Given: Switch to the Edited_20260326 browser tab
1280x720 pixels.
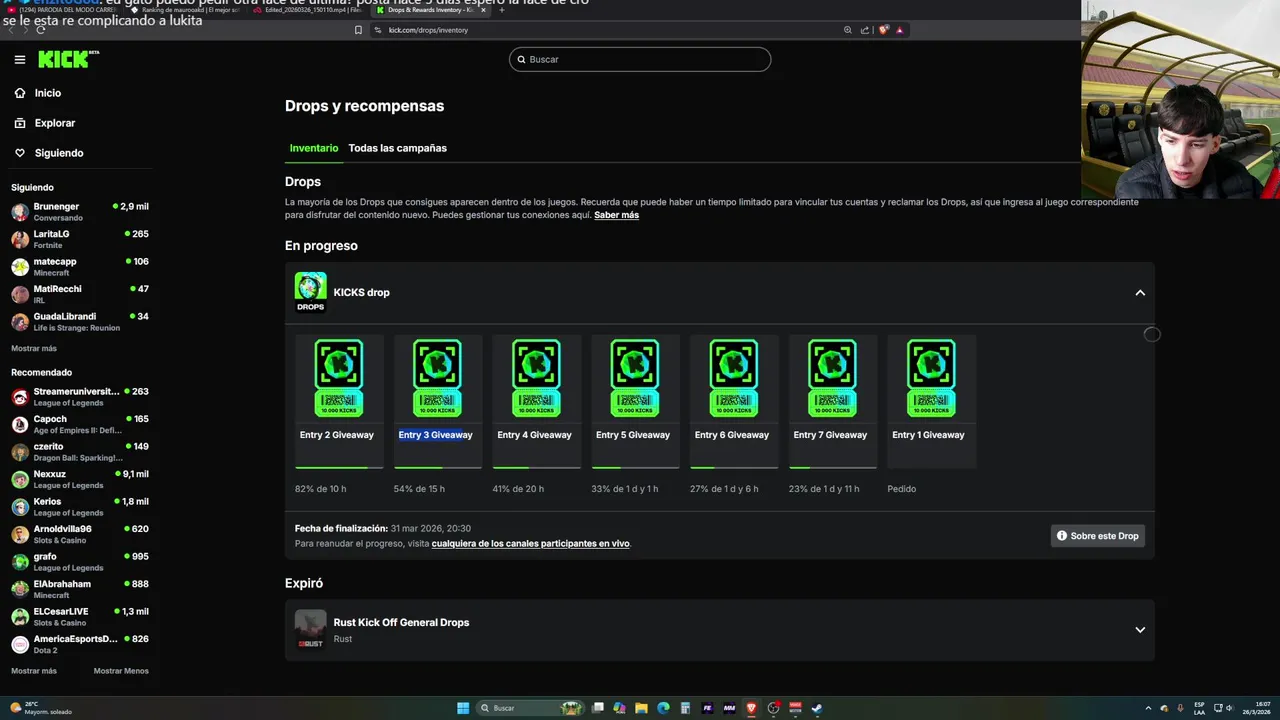Looking at the screenshot, I should (x=308, y=10).
